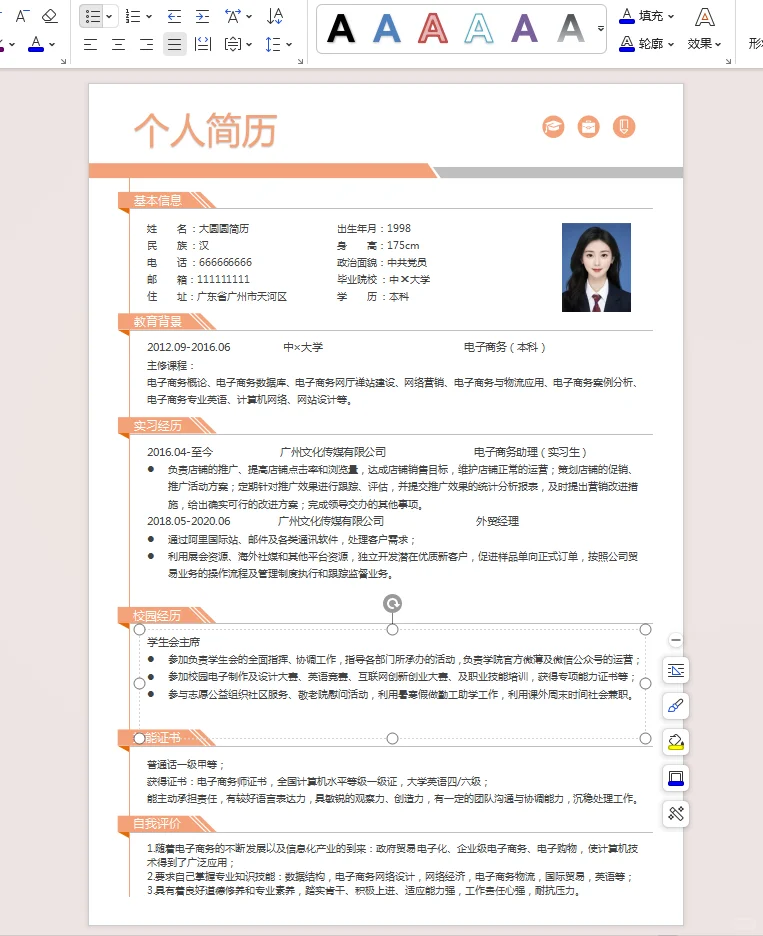Open the font color dropdown arrow
The width and height of the screenshot is (763, 936).
(52, 44)
